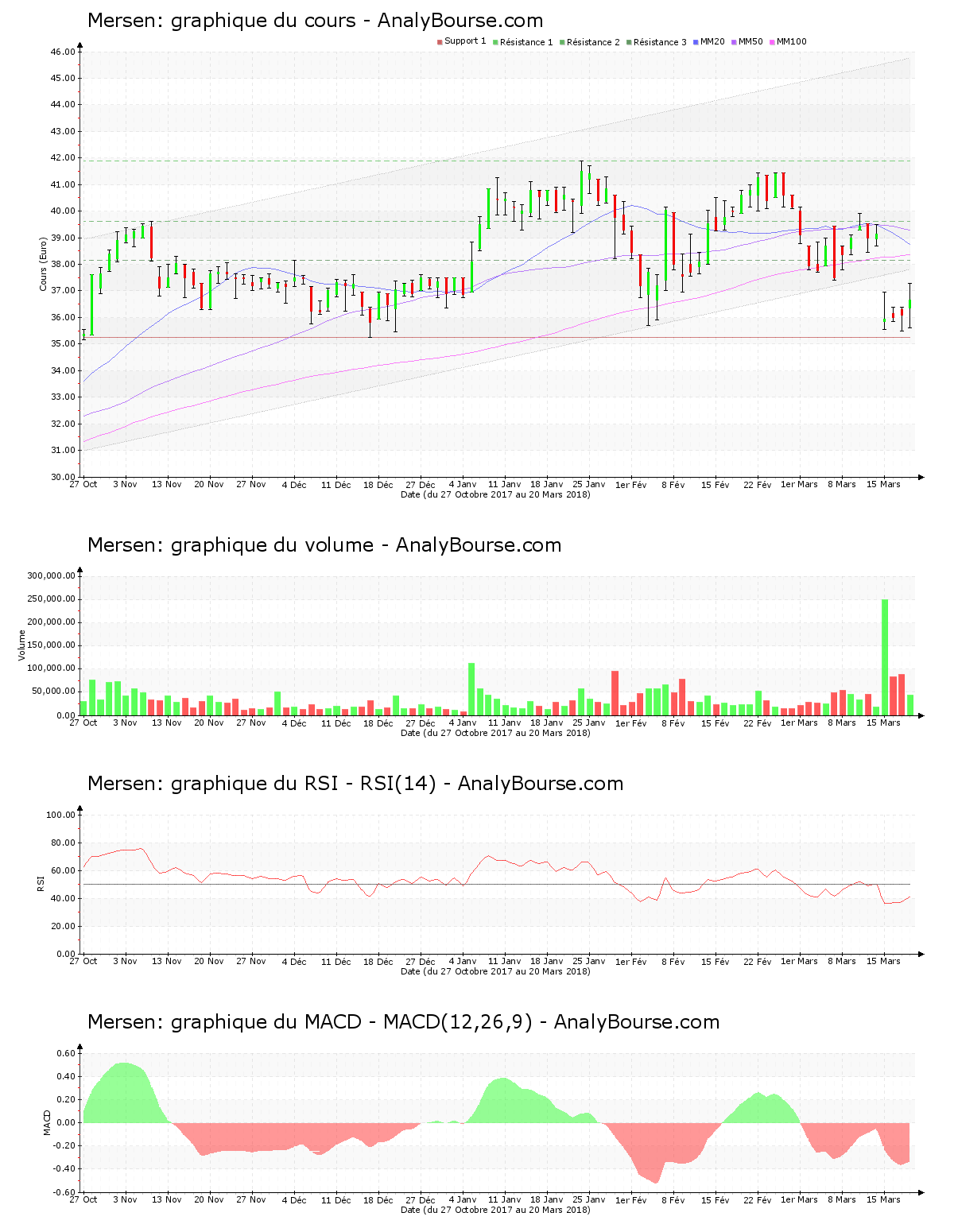This screenshot has height=1232, width=954.
Task: Click the date range caption under MACD chart
Action: pyautogui.click(x=495, y=1210)
